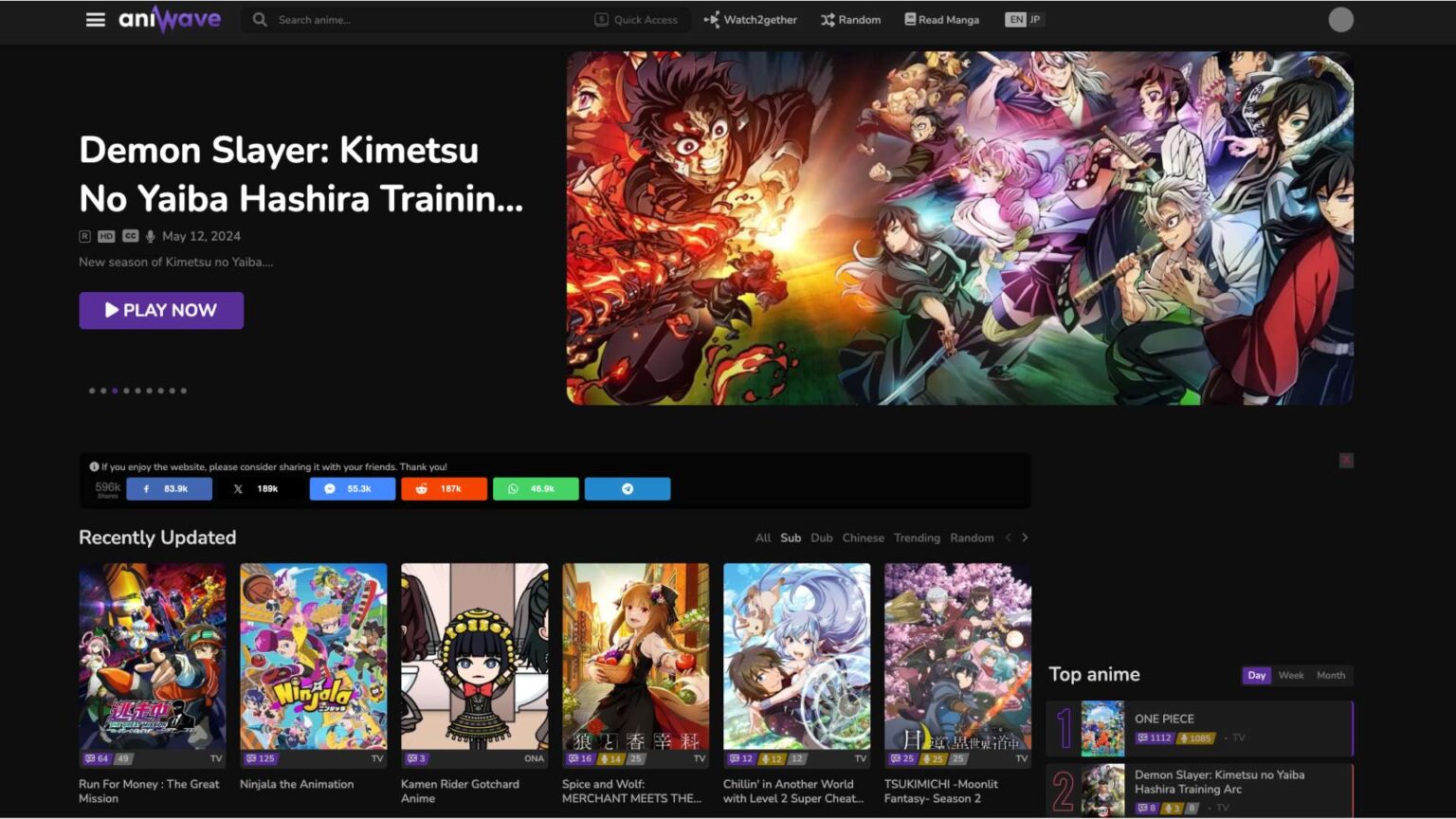Share on Facebook (83.9k)
The width and height of the screenshot is (1456, 819).
[x=170, y=489]
